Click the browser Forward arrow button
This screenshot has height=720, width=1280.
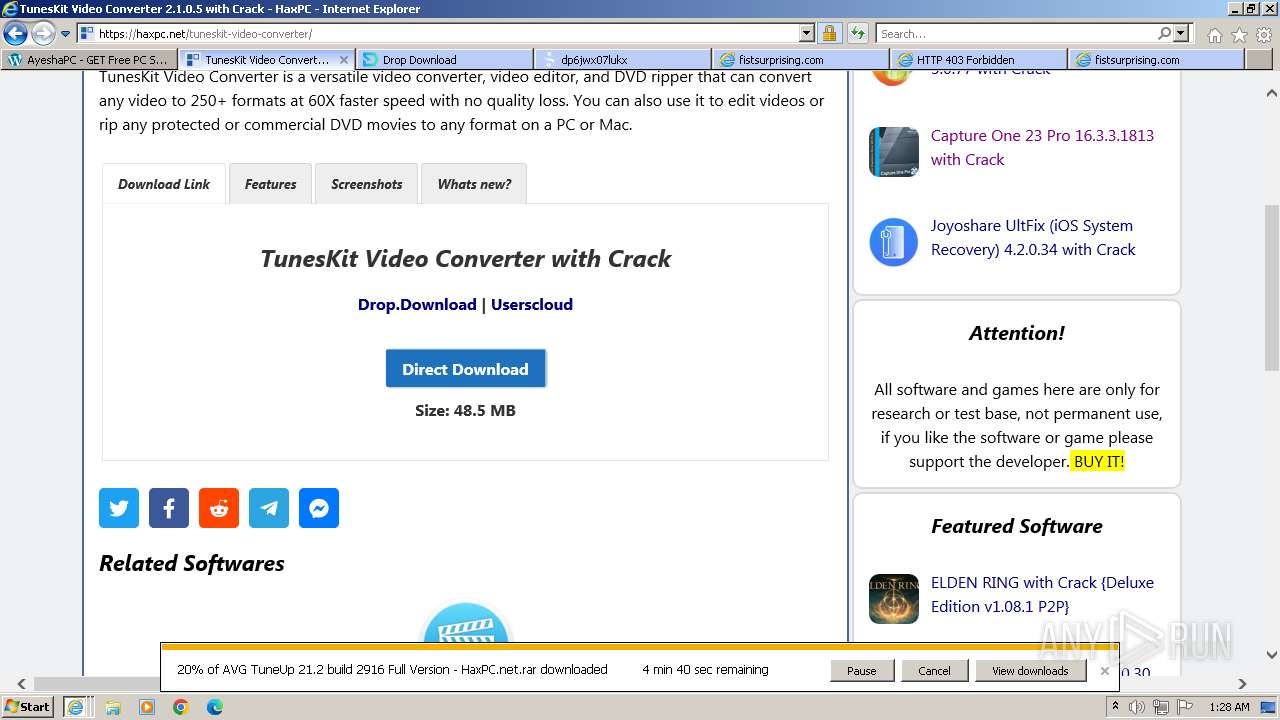[x=43, y=33]
